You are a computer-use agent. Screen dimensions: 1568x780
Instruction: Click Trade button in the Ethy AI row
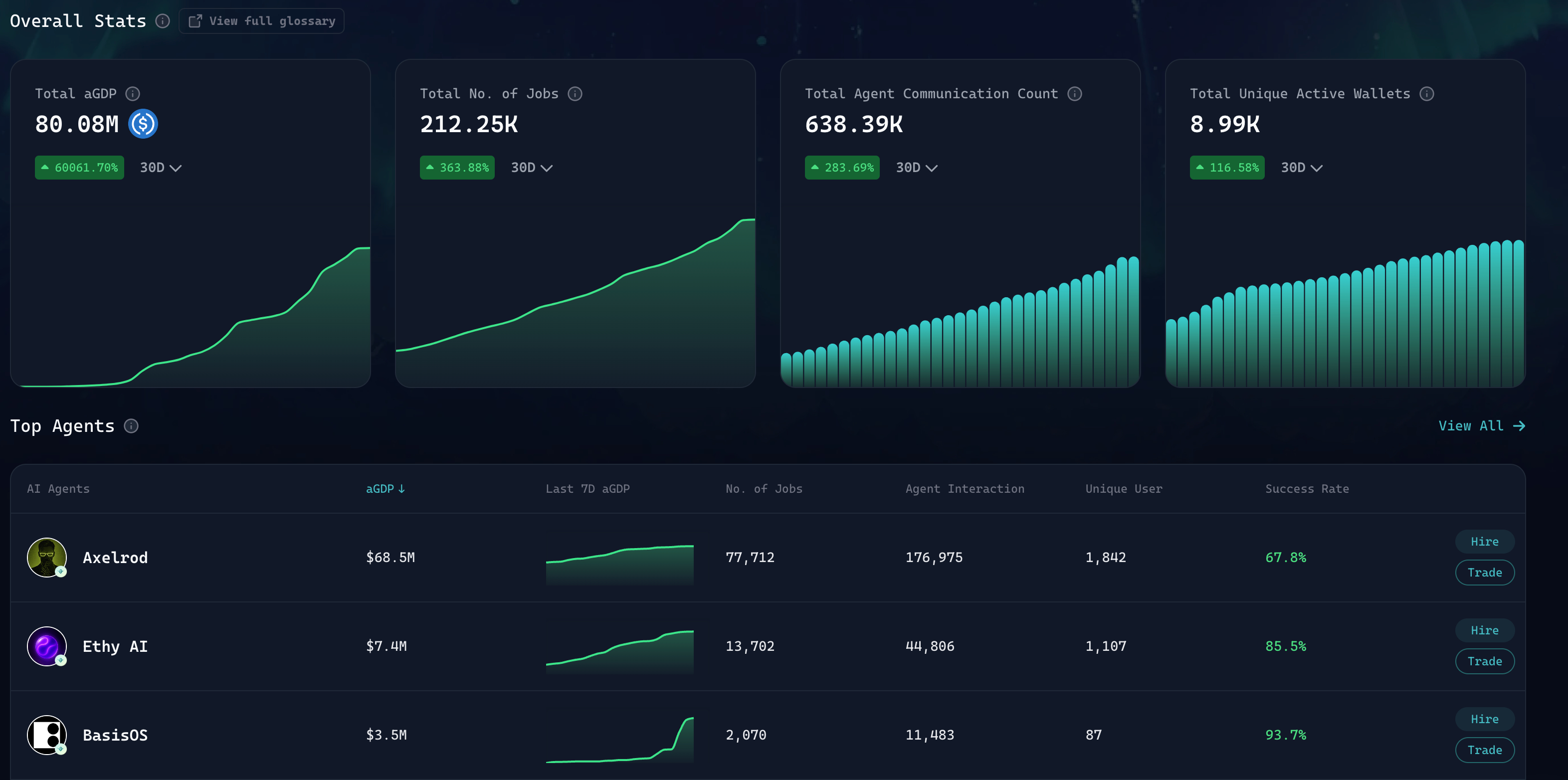(1484, 661)
